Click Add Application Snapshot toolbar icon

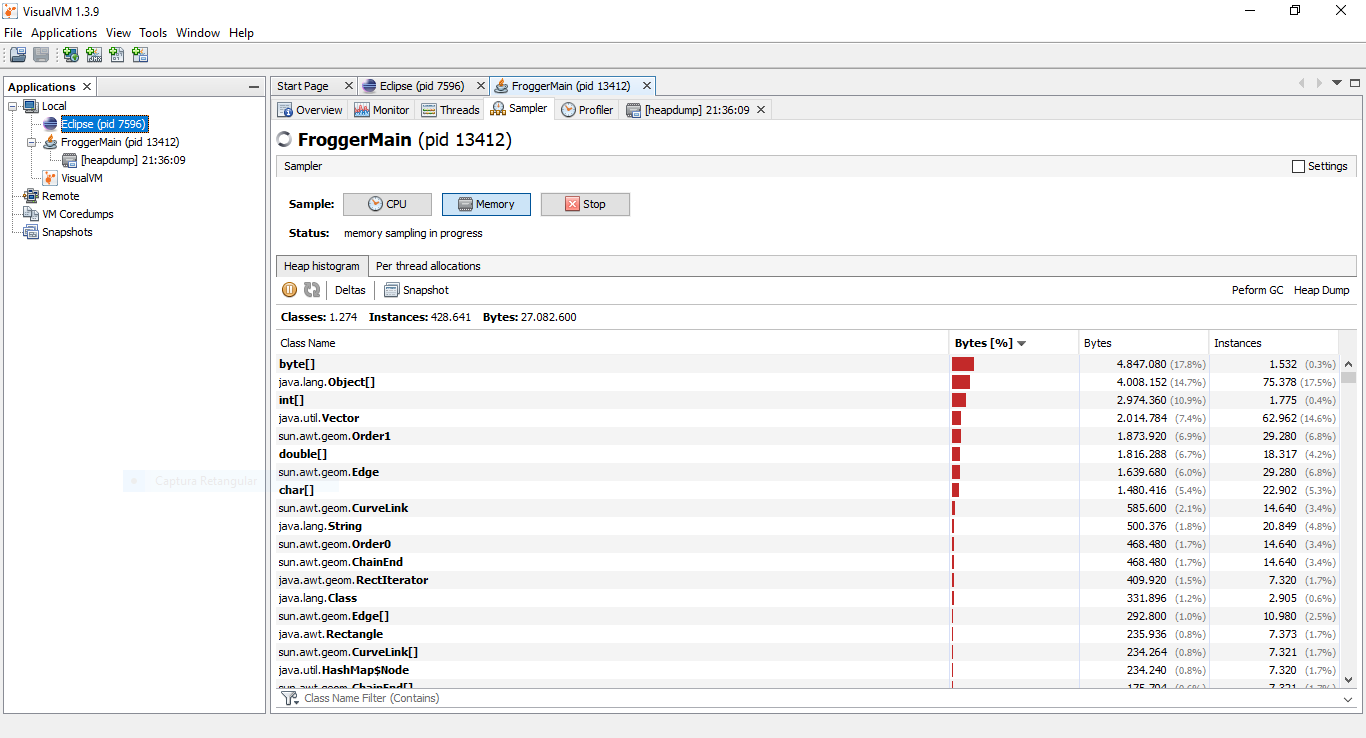coord(140,55)
